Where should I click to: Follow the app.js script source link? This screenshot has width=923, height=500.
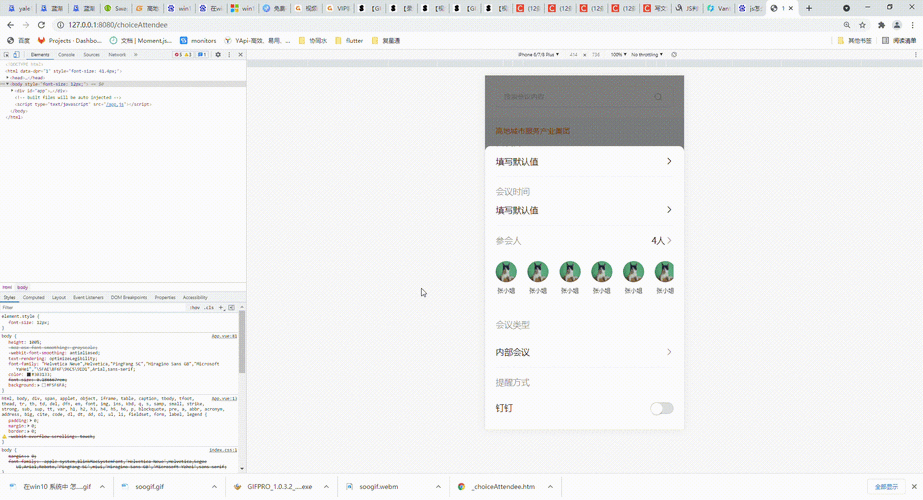115,104
